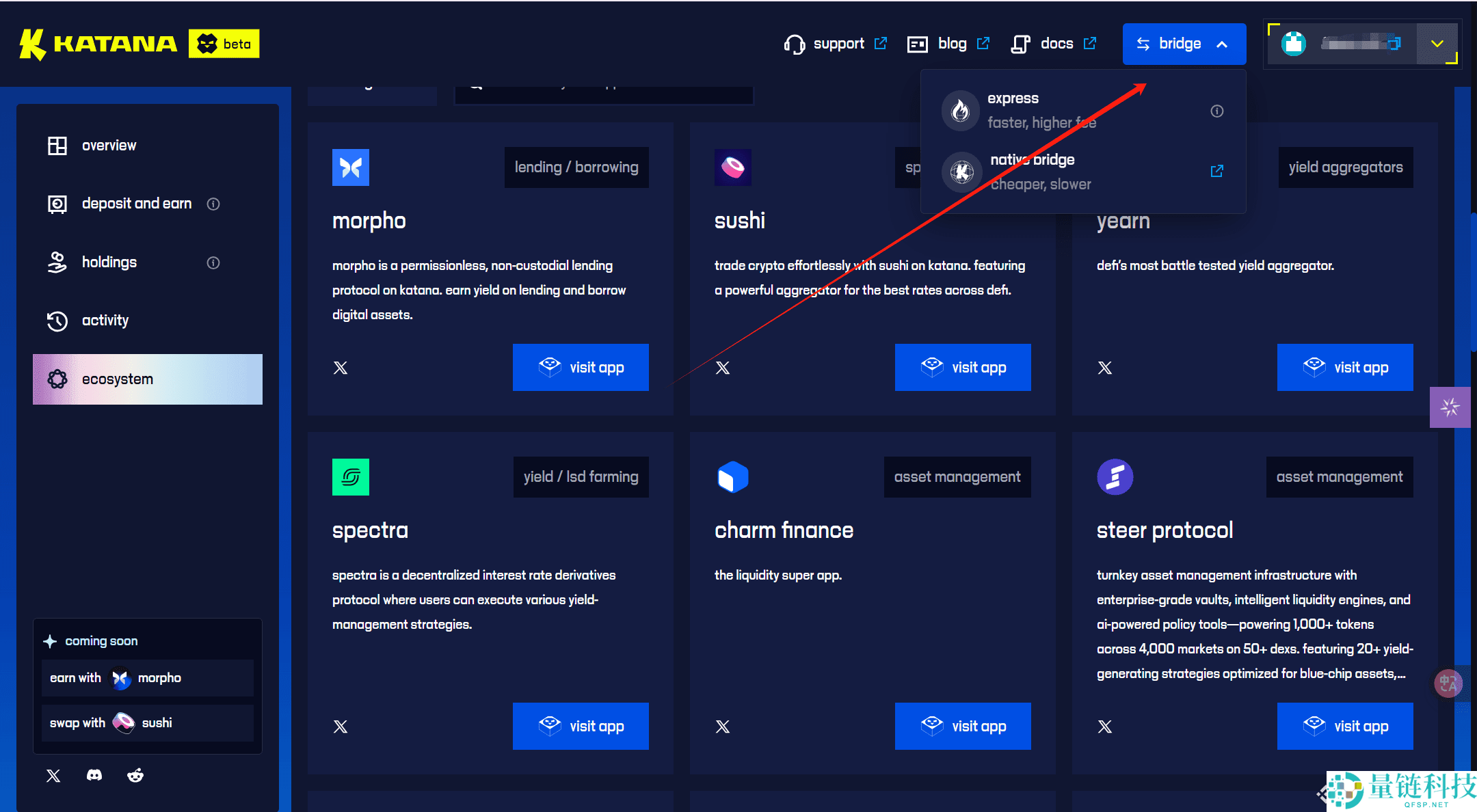The height and width of the screenshot is (812, 1477).
Task: Click the Discord icon in sidebar footer
Action: pyautogui.click(x=94, y=775)
